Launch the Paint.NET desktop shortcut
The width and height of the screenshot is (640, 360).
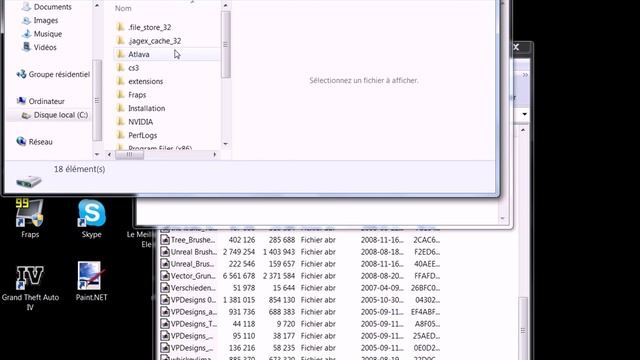point(91,282)
